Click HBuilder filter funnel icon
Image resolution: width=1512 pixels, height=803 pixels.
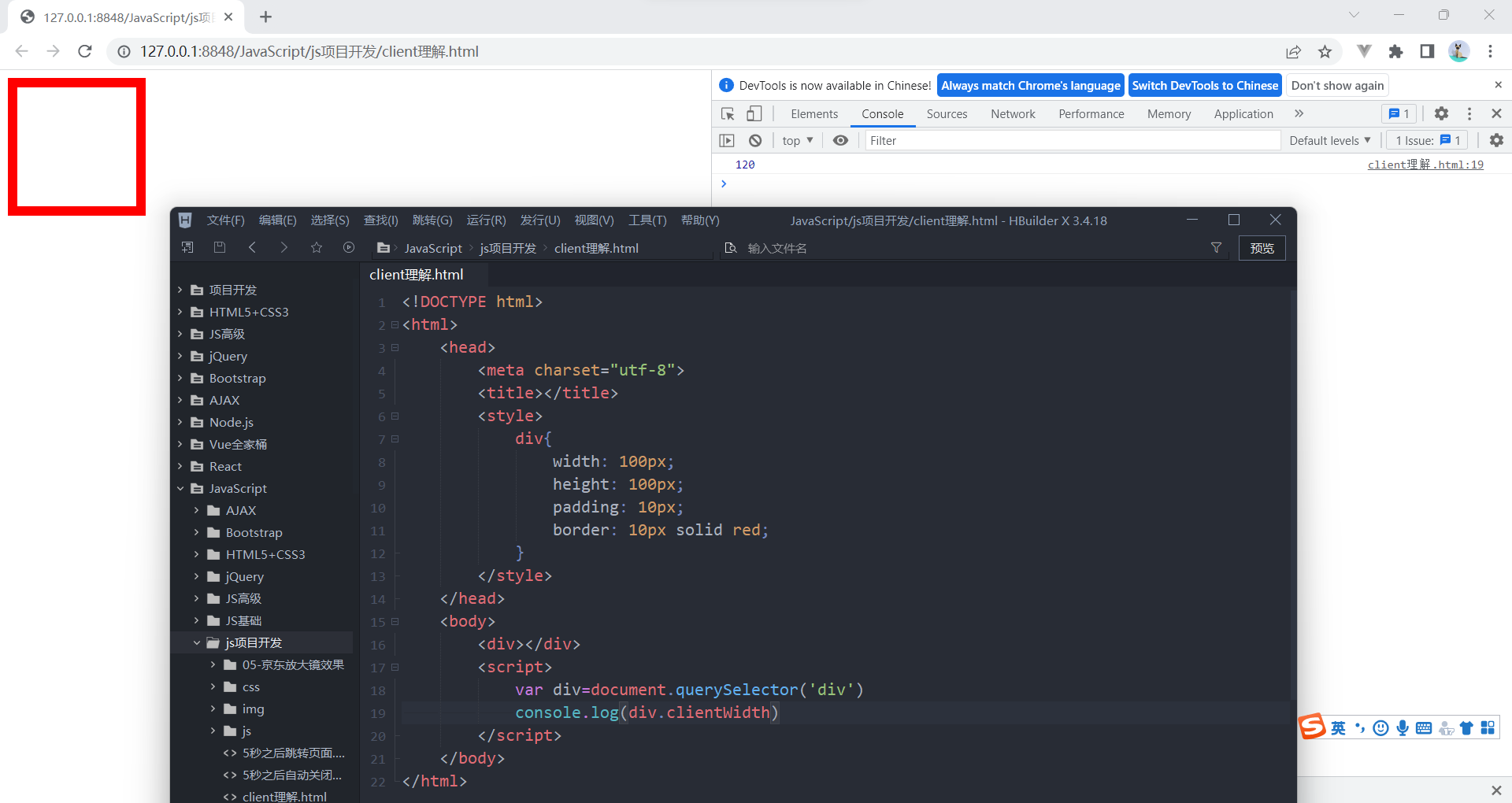(x=1216, y=247)
